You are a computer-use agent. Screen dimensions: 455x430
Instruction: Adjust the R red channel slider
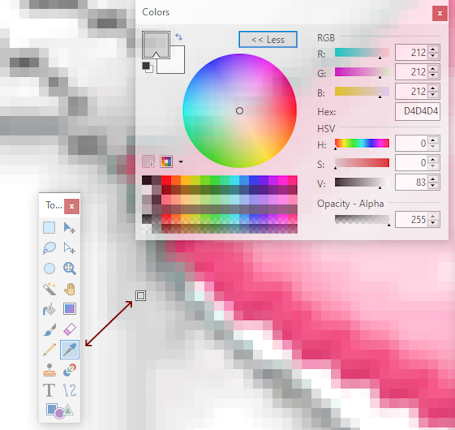362,53
